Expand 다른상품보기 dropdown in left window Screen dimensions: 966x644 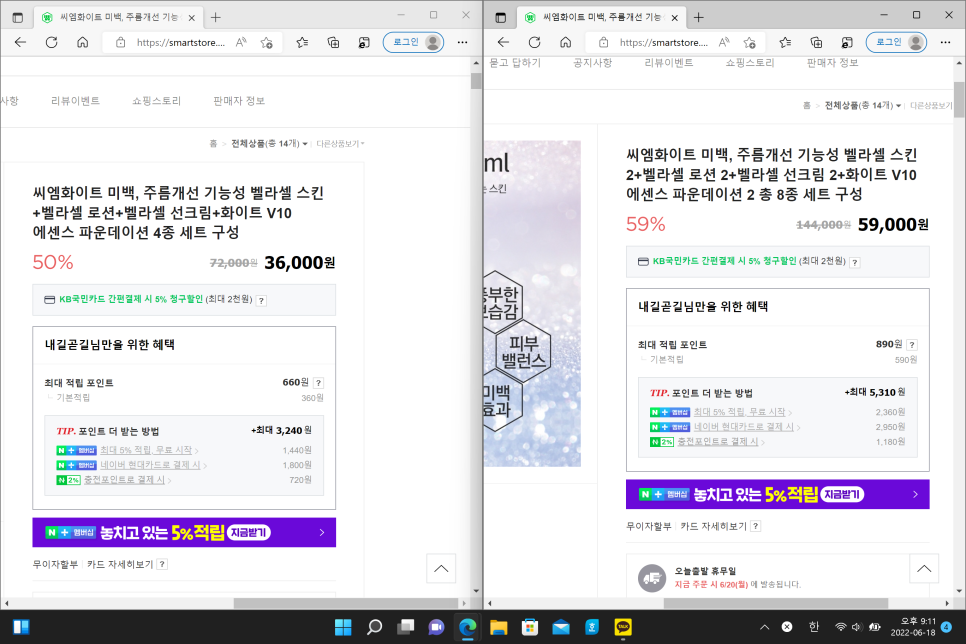coord(340,144)
